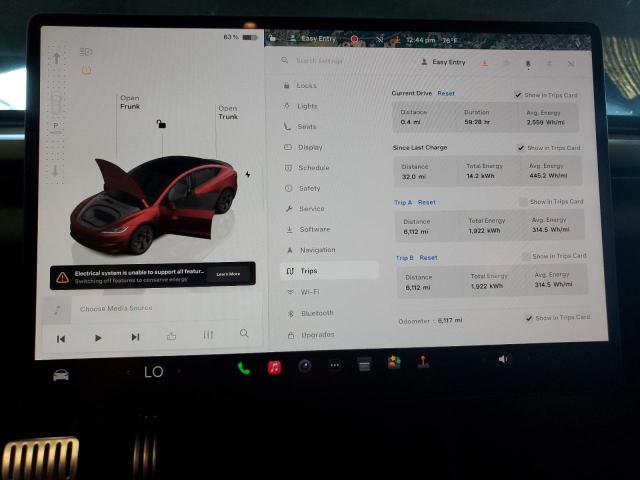Launch Apple Music from the dock

(x=274, y=367)
